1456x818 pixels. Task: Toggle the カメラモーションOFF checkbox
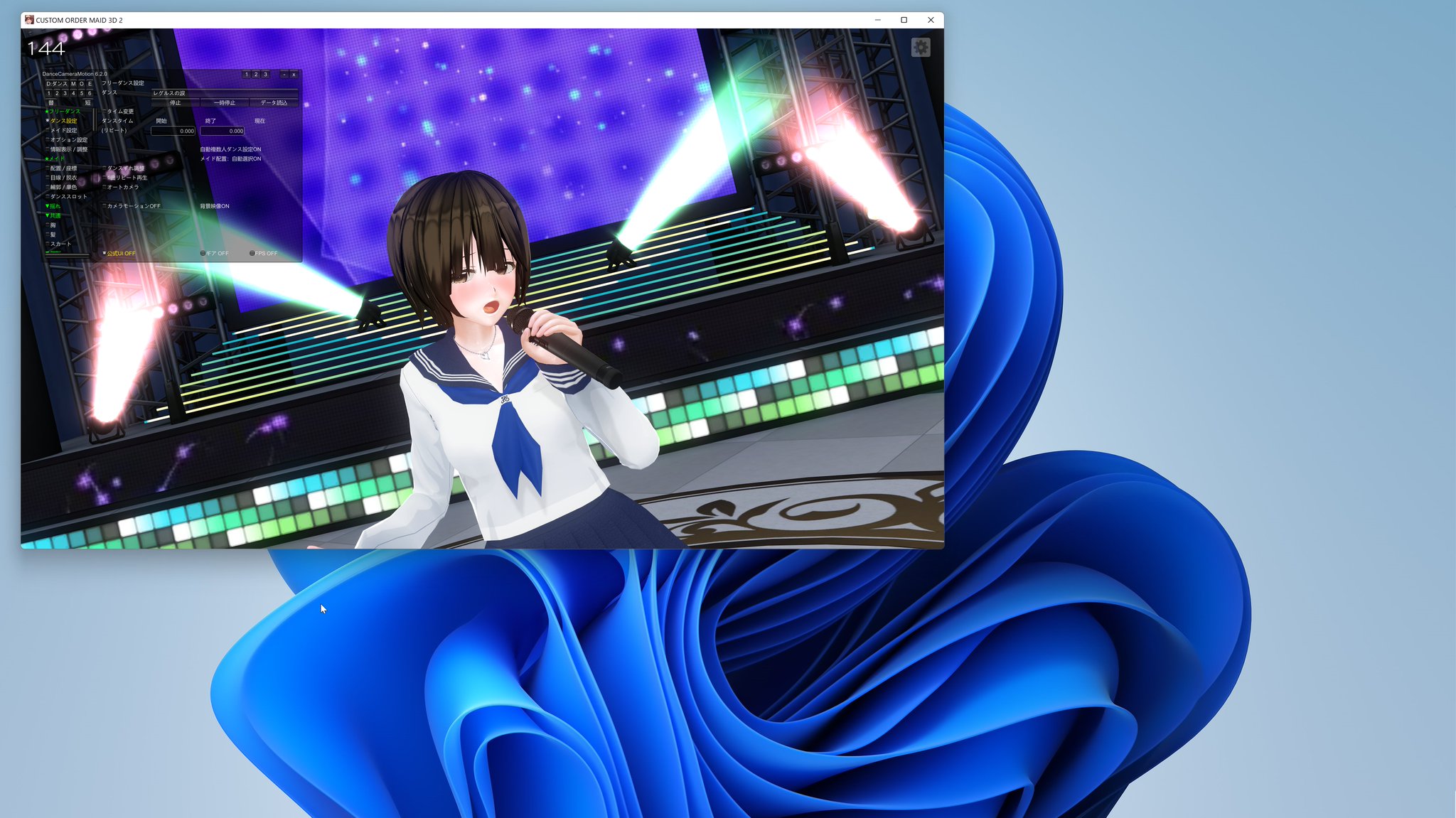click(104, 206)
